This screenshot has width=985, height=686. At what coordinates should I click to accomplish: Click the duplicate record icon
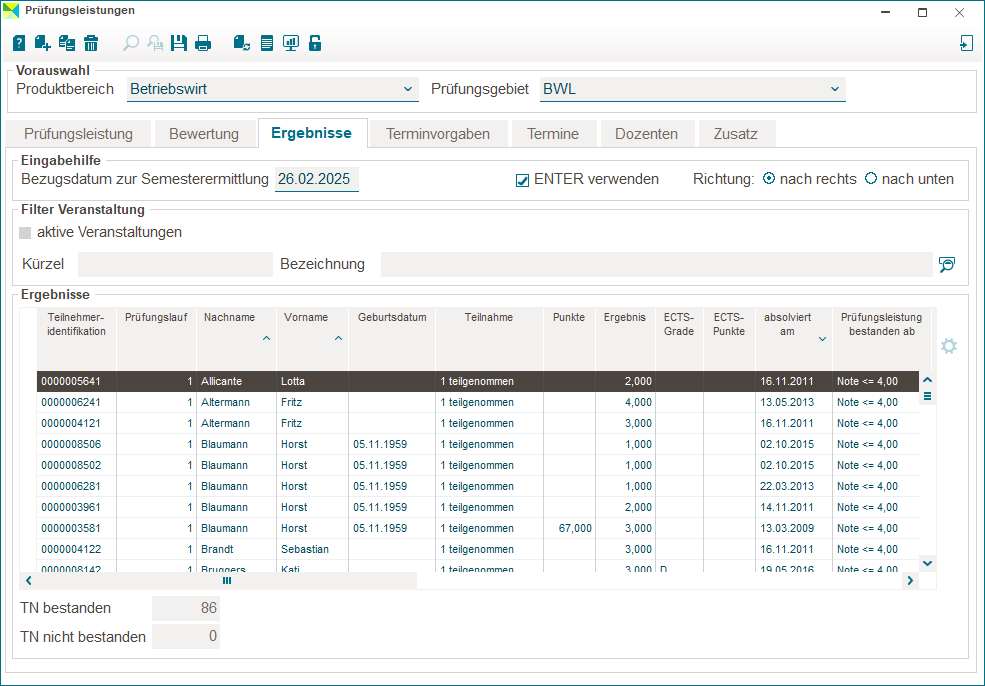[x=67, y=43]
